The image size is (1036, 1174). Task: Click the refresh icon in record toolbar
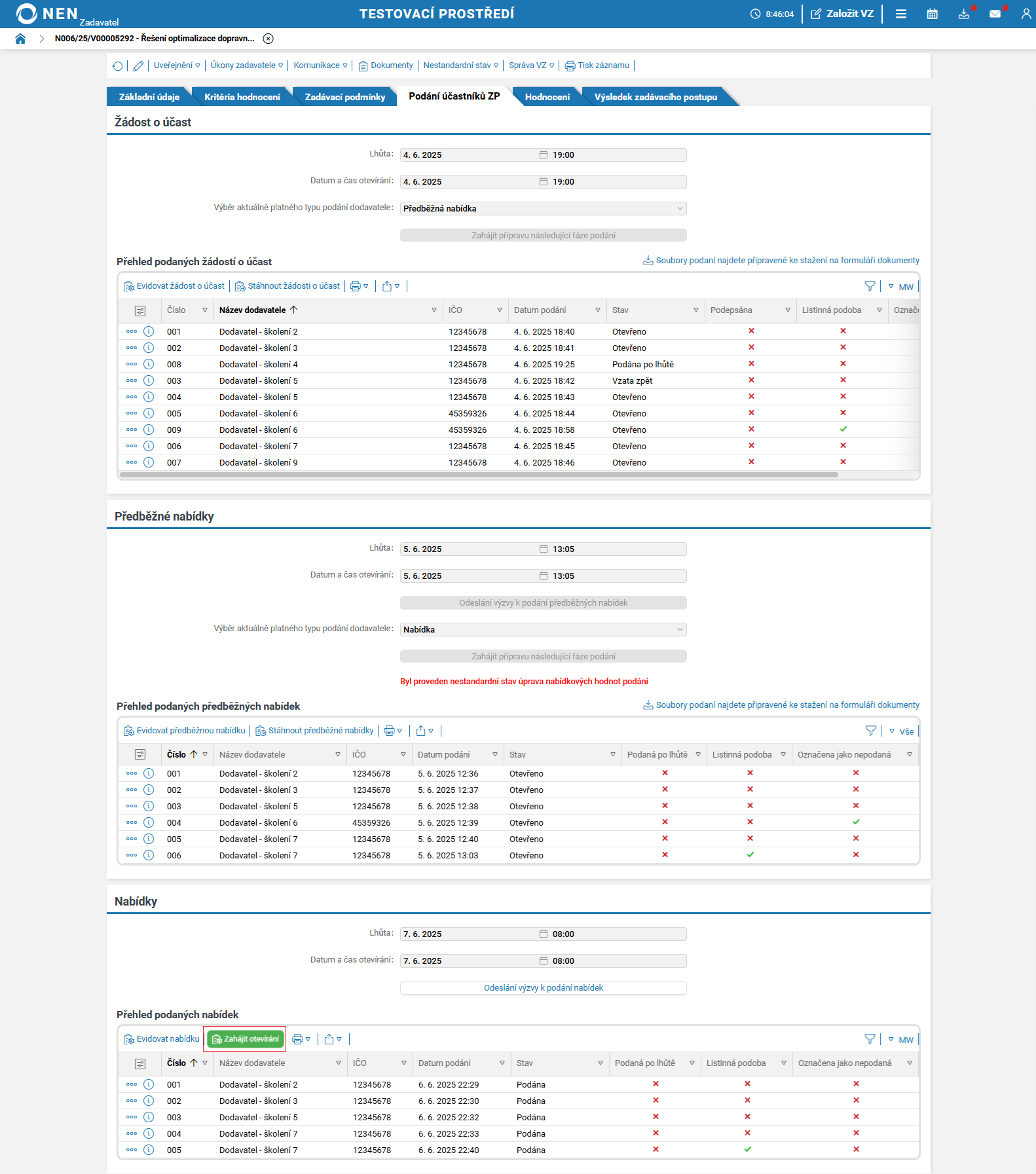coord(117,65)
